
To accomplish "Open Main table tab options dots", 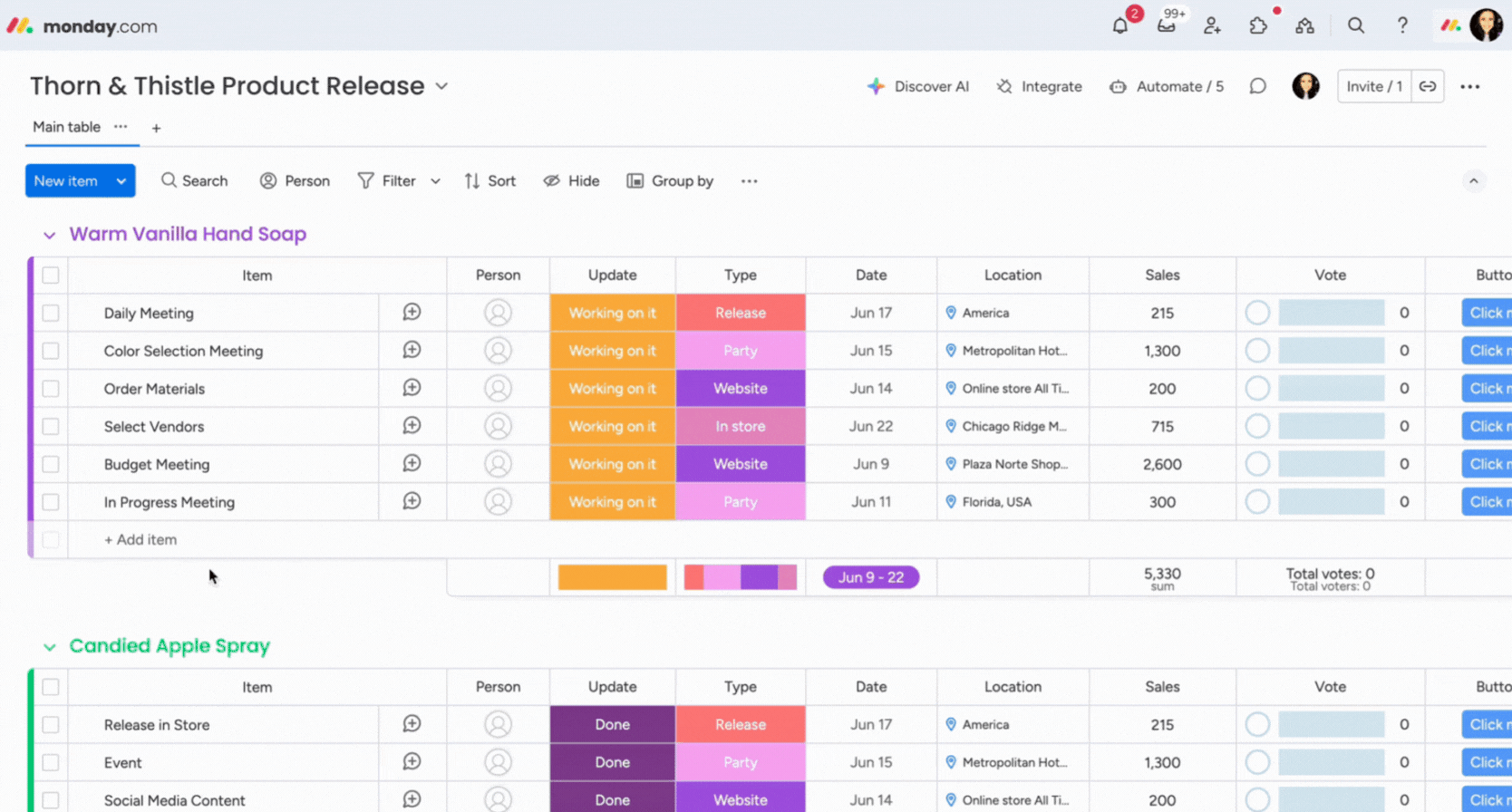I will 121,127.
